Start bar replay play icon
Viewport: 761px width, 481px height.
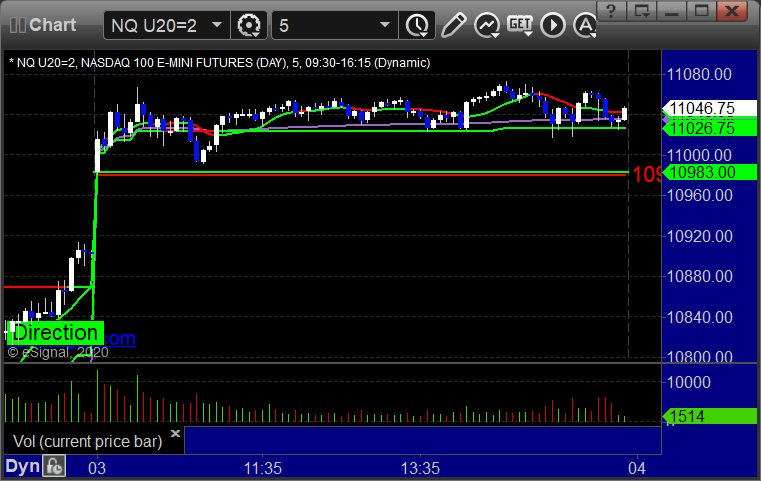[553, 25]
